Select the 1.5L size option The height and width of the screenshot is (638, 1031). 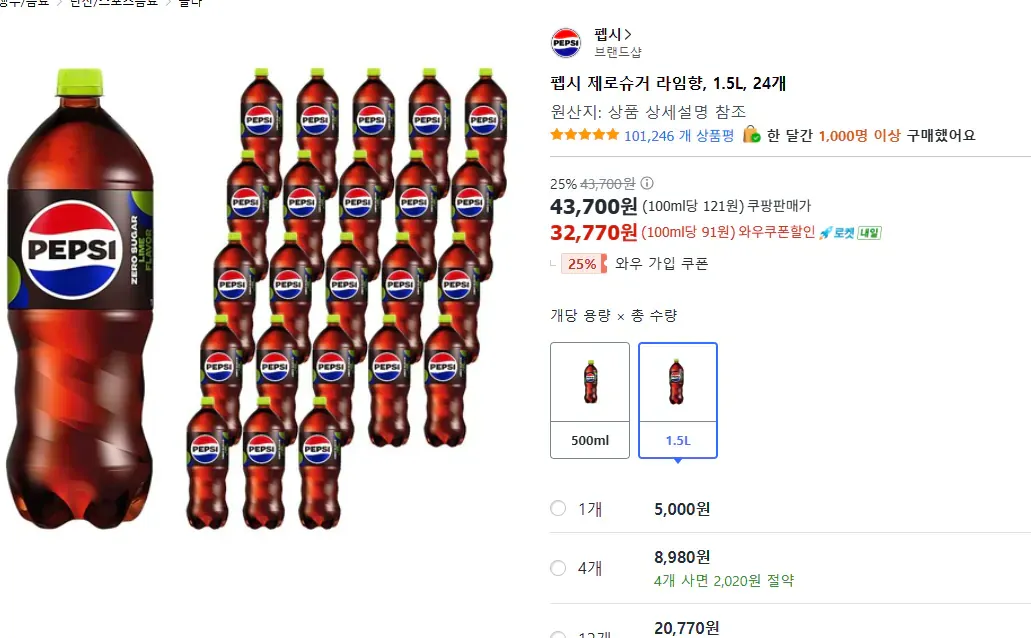pyautogui.click(x=677, y=398)
